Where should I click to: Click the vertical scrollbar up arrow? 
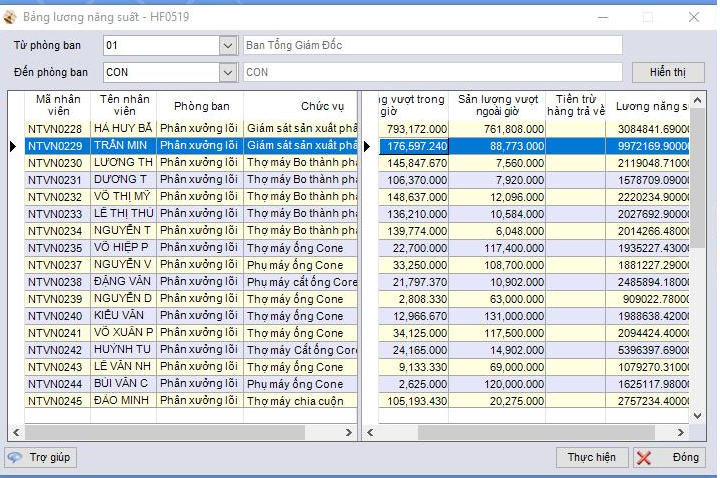click(697, 100)
